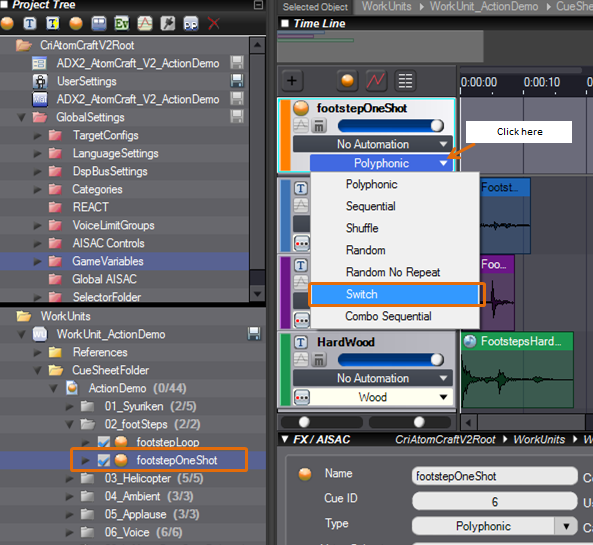The image size is (593, 545).
Task: Click the green Ev icon in Project Tree toolbar
Action: 122,23
